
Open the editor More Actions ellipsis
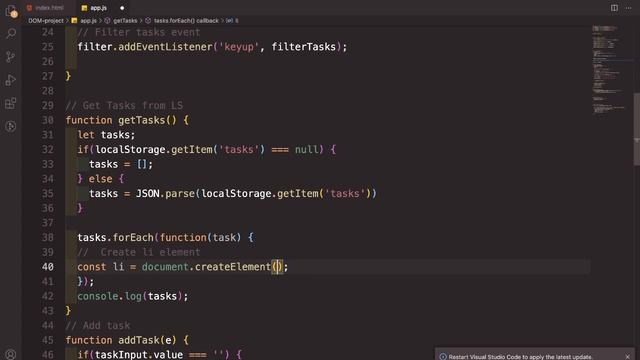(x=629, y=8)
